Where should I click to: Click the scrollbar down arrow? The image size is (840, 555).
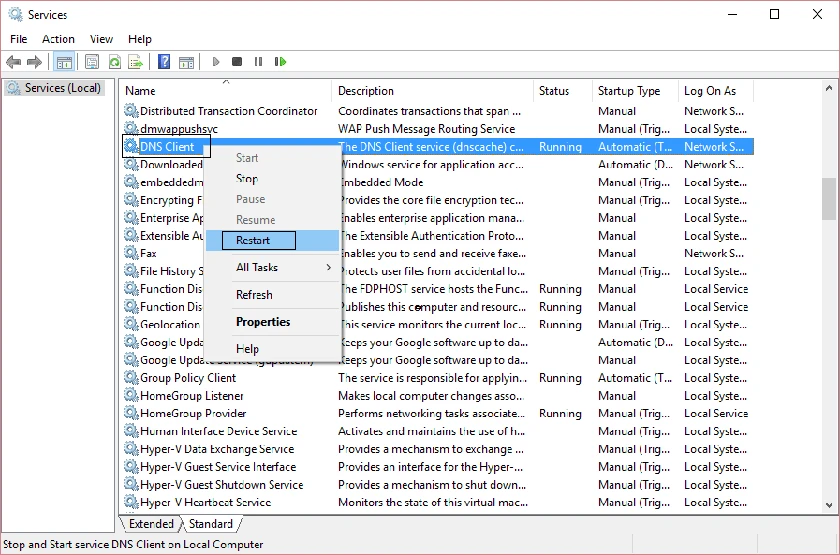pyautogui.click(x=829, y=505)
